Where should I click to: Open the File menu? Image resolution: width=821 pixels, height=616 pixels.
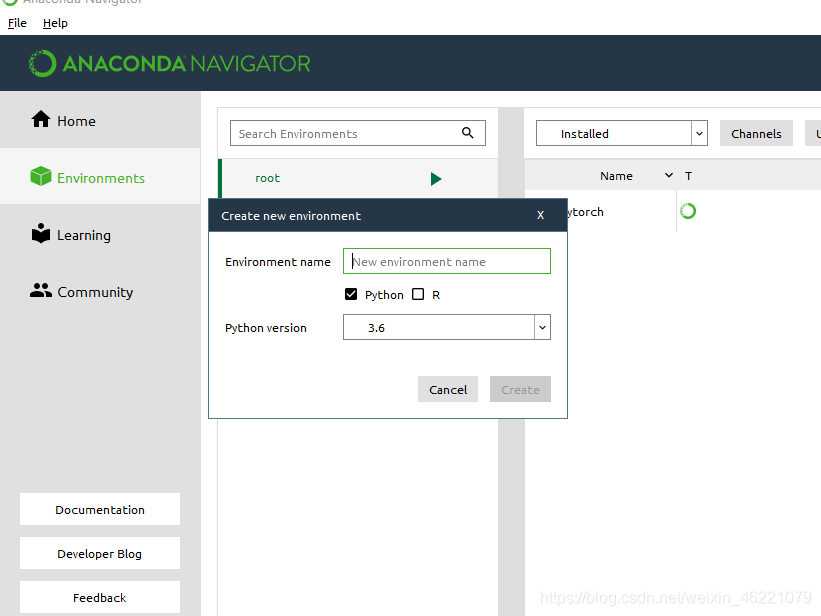tap(17, 23)
